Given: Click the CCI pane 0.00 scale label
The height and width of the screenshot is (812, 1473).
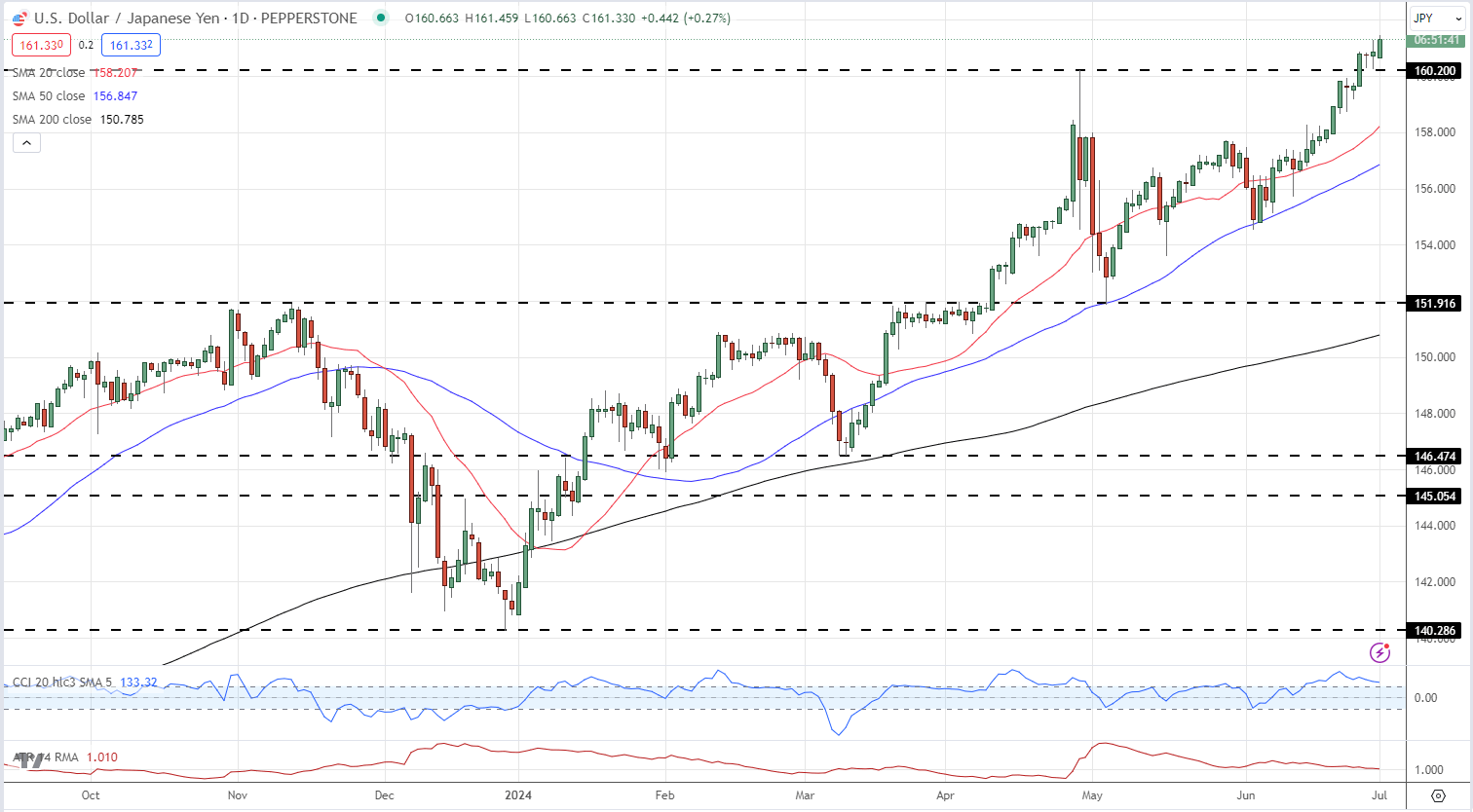Looking at the screenshot, I should pyautogui.click(x=1425, y=698).
